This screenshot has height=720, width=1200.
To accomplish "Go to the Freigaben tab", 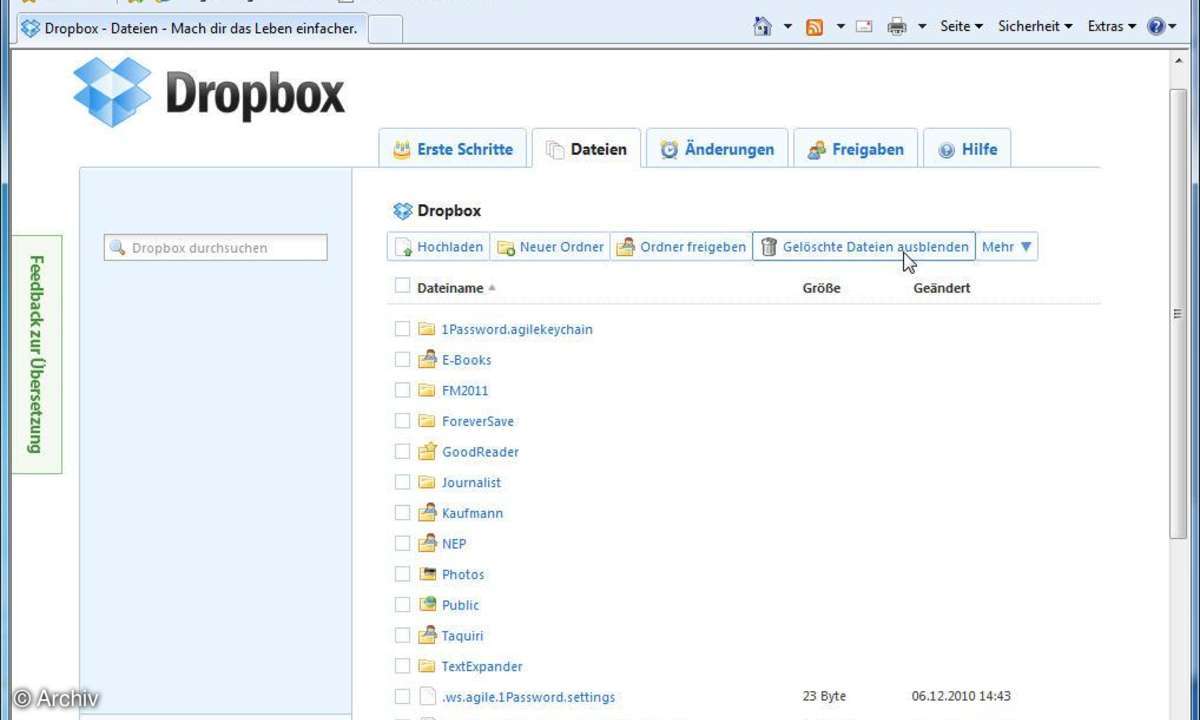I will coord(855,149).
